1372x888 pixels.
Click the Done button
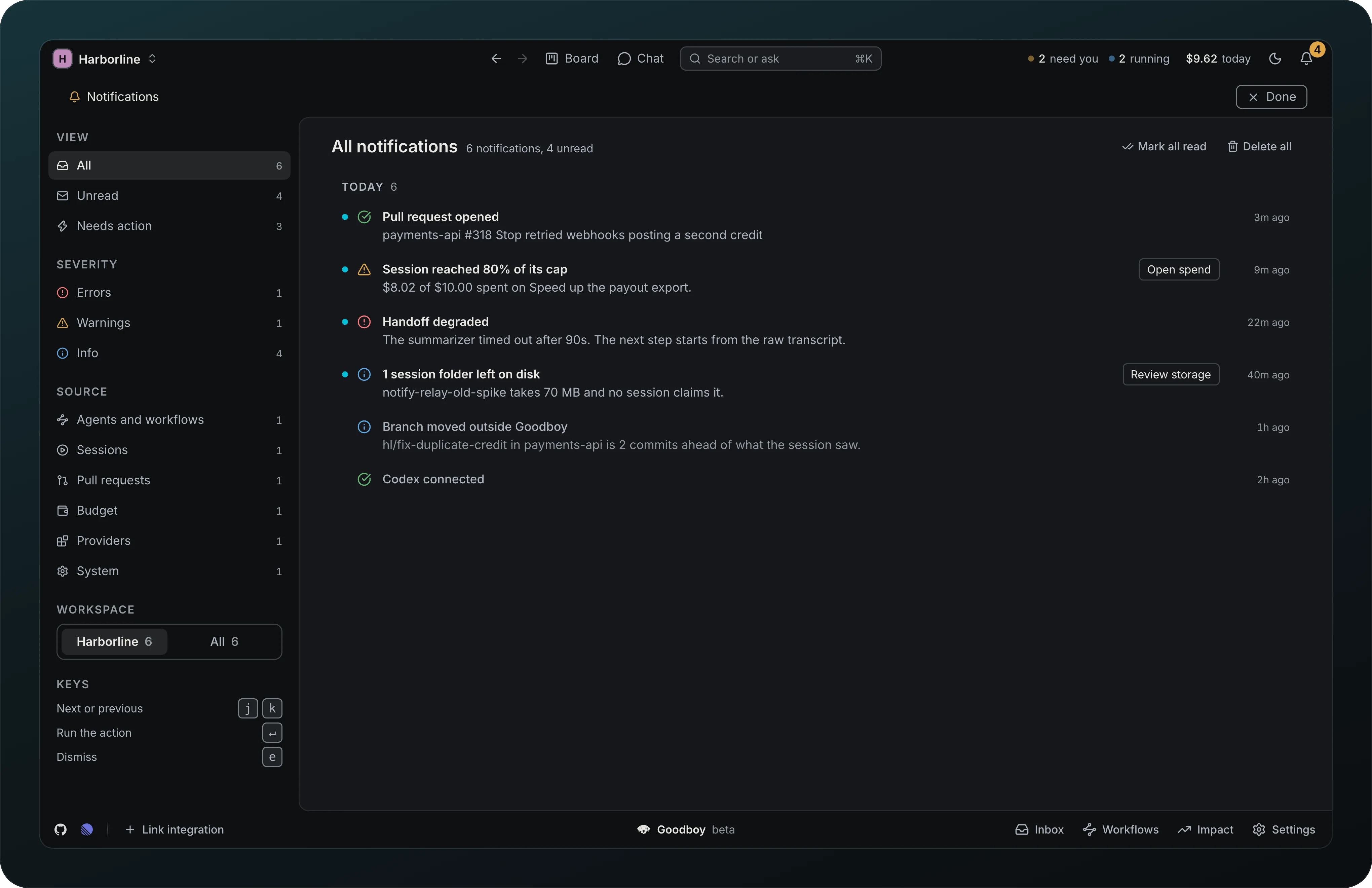point(1271,97)
